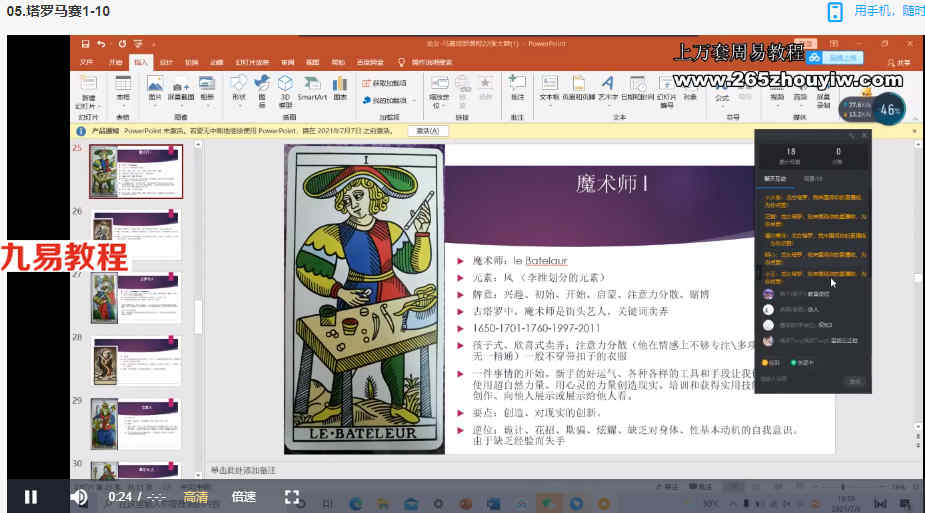Insert a picture with 图片 icon

(x=155, y=88)
